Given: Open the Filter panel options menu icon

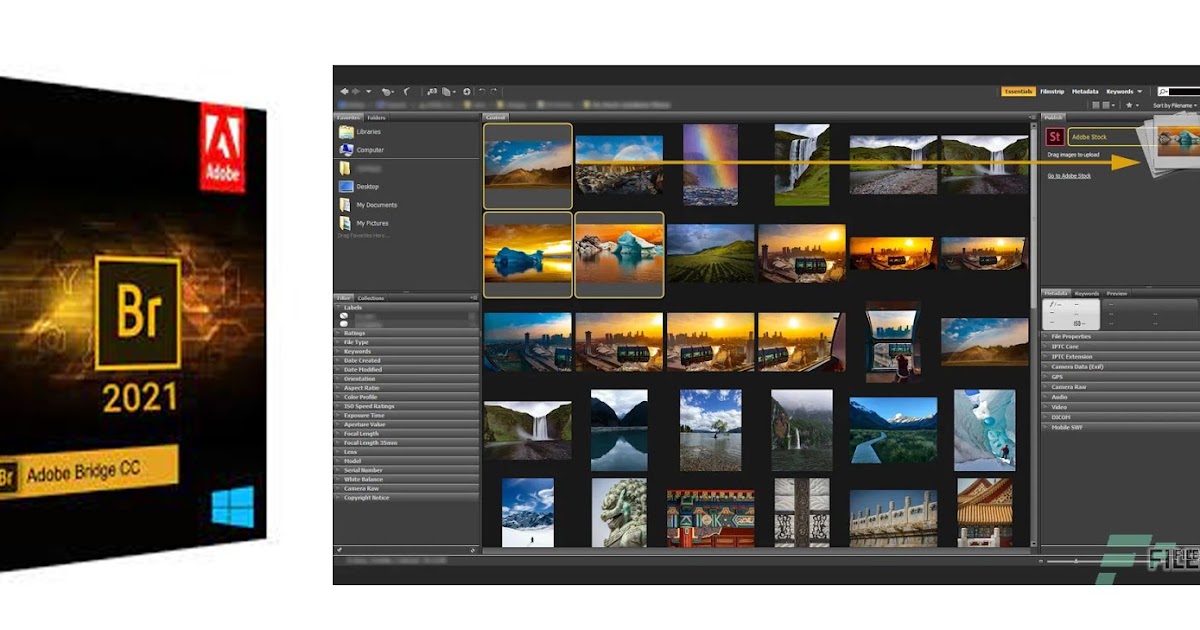Looking at the screenshot, I should (x=474, y=298).
